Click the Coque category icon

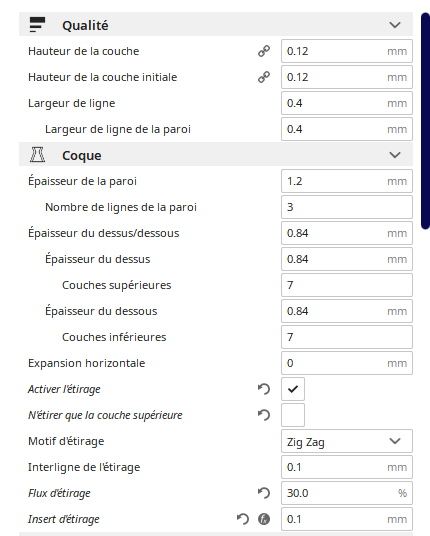37,155
